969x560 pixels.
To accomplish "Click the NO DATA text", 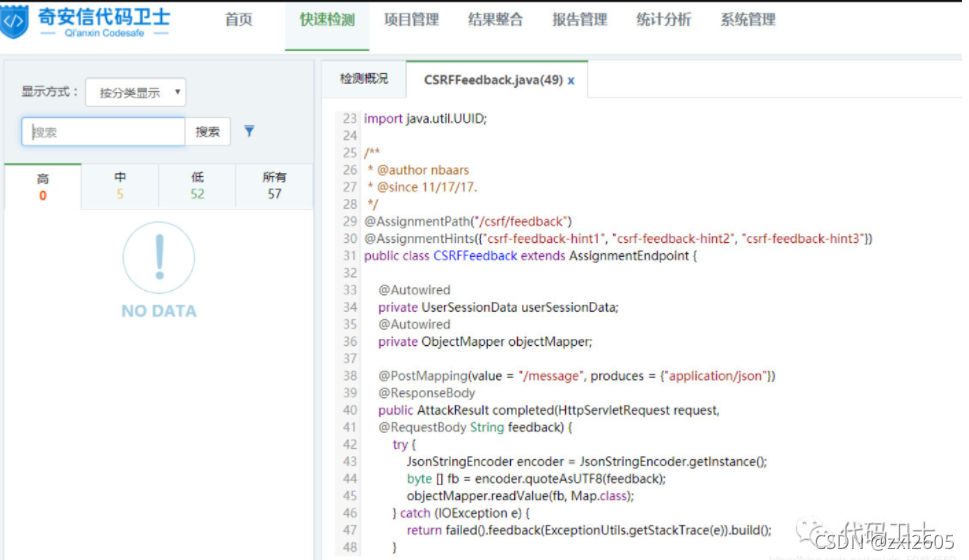I will [x=159, y=311].
